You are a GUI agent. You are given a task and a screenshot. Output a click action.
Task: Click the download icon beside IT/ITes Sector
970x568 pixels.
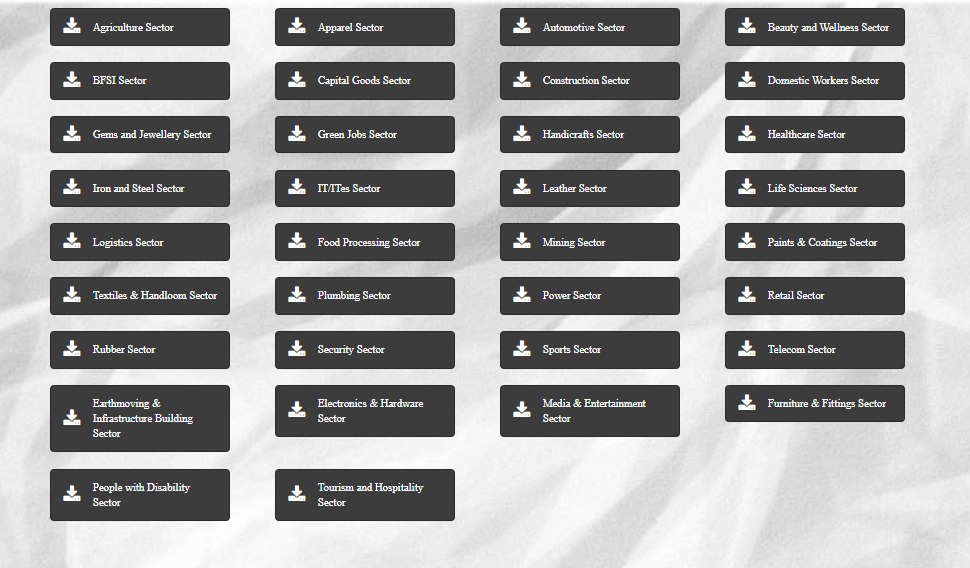click(297, 188)
